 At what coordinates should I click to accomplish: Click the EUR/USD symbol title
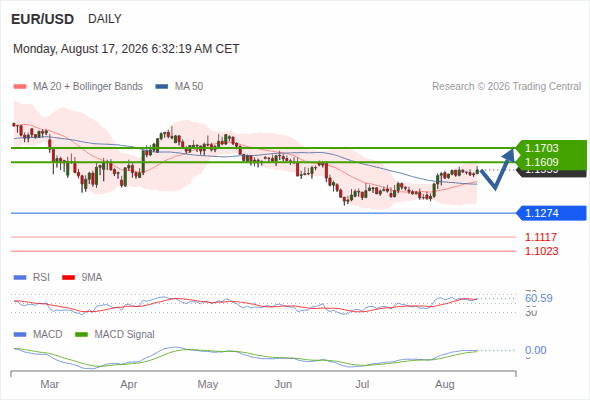point(43,19)
